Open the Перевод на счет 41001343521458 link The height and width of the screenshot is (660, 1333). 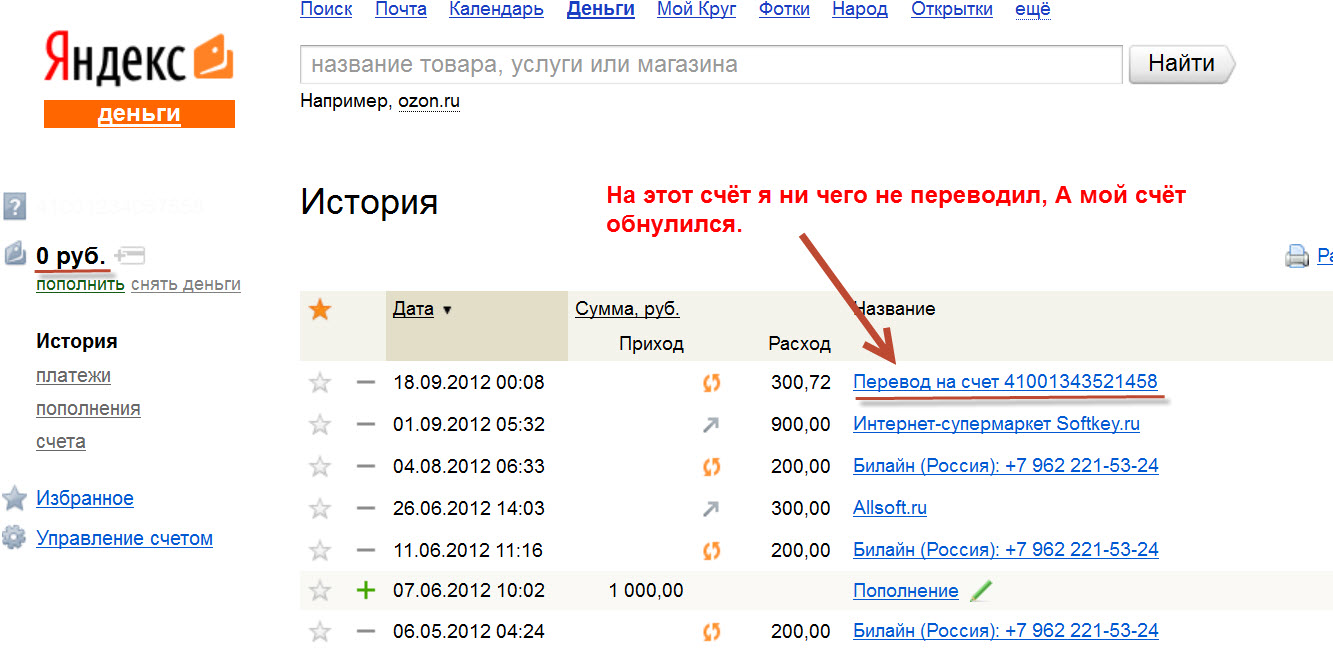[1005, 382]
